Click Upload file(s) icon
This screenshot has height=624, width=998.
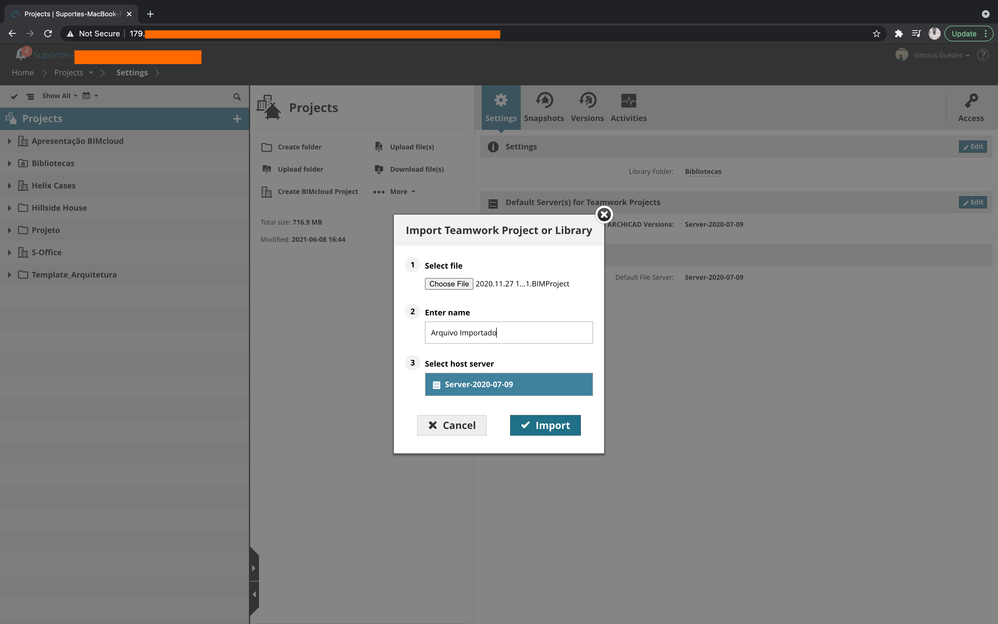pyautogui.click(x=379, y=147)
